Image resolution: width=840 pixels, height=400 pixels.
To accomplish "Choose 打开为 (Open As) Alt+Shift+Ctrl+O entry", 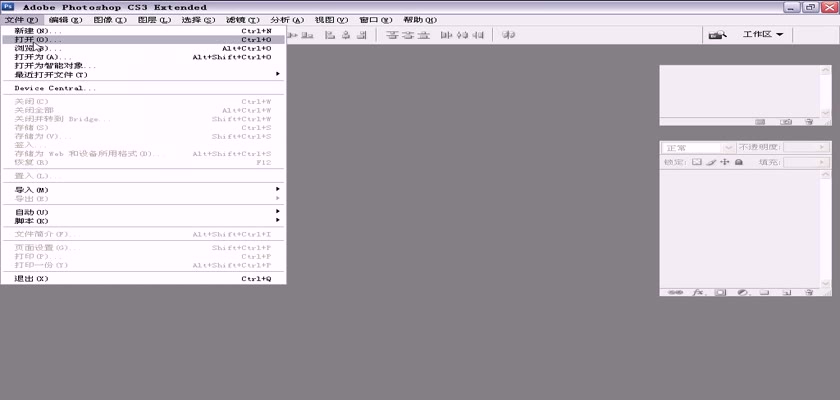I will (x=143, y=57).
